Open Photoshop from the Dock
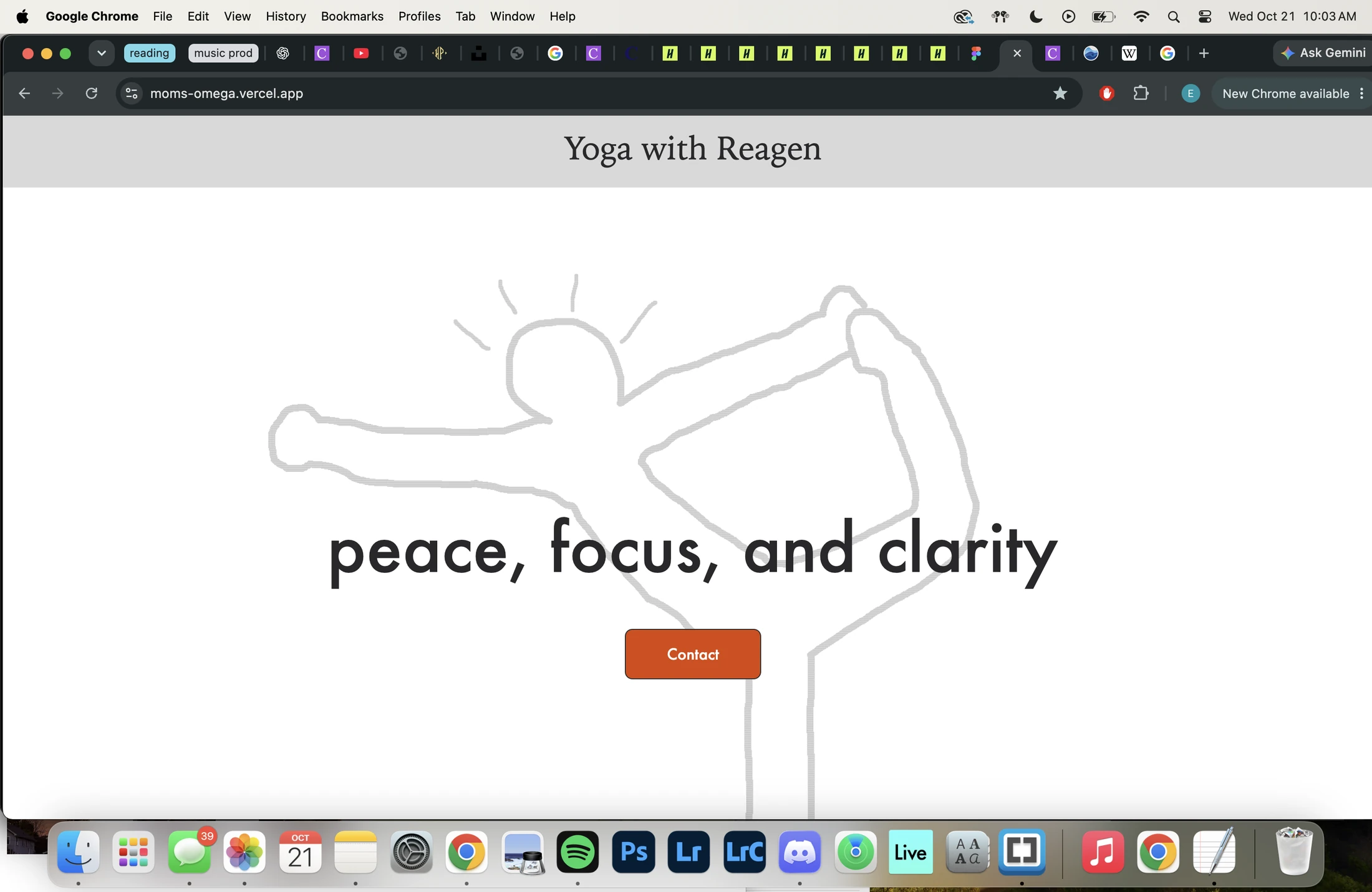 pyautogui.click(x=634, y=851)
